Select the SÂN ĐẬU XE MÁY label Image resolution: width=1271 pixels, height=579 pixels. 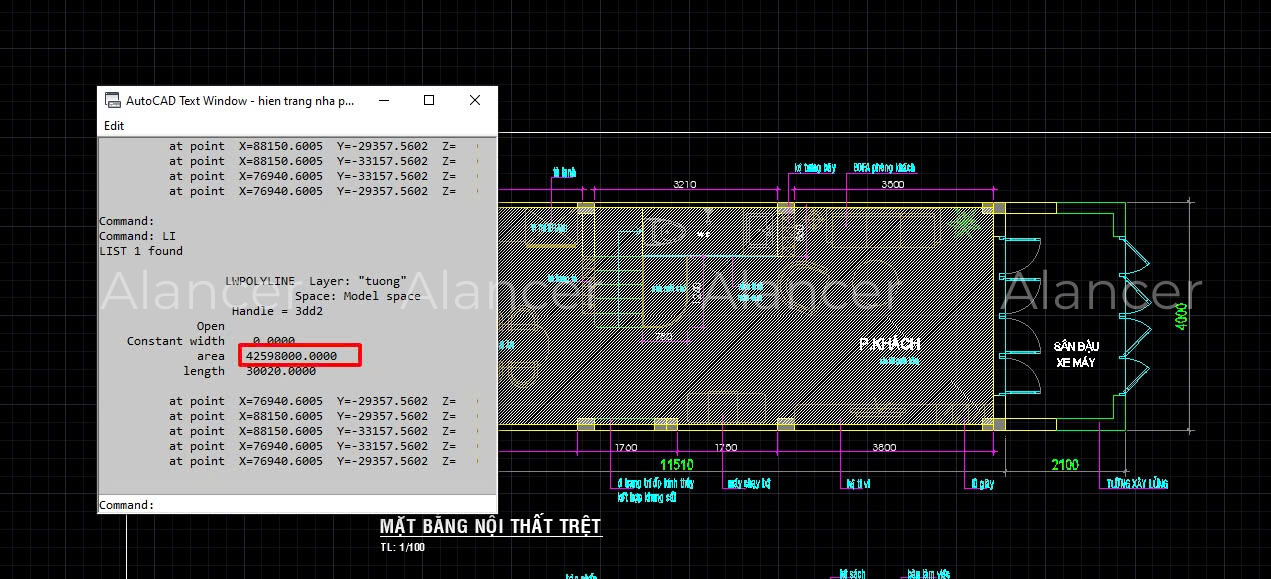click(x=1079, y=351)
